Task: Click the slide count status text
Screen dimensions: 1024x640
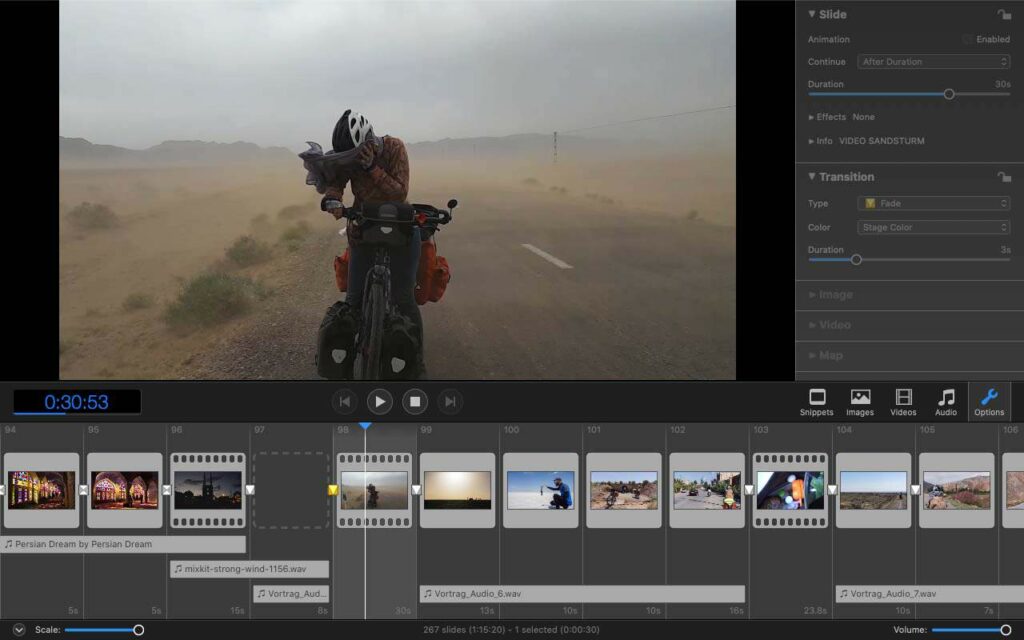Action: pyautogui.click(x=511, y=630)
